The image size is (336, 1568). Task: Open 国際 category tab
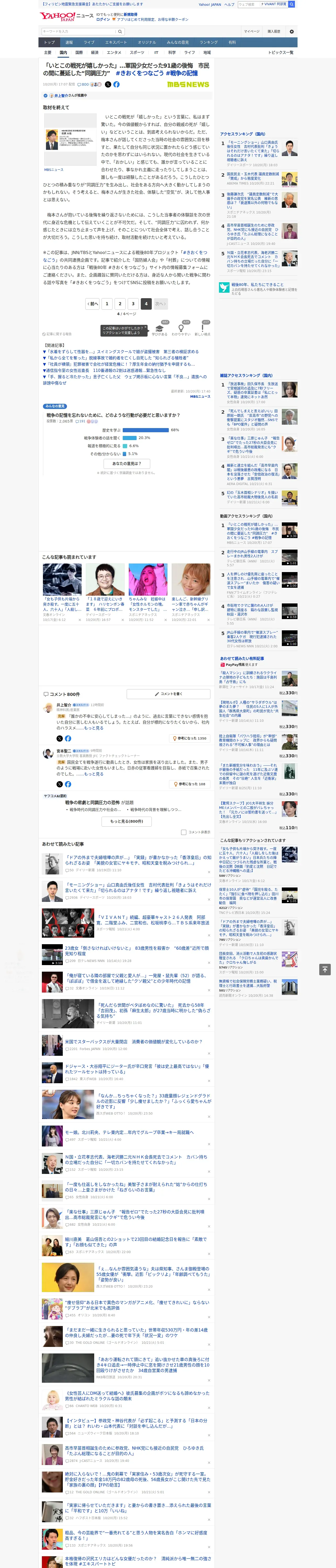coord(79,52)
